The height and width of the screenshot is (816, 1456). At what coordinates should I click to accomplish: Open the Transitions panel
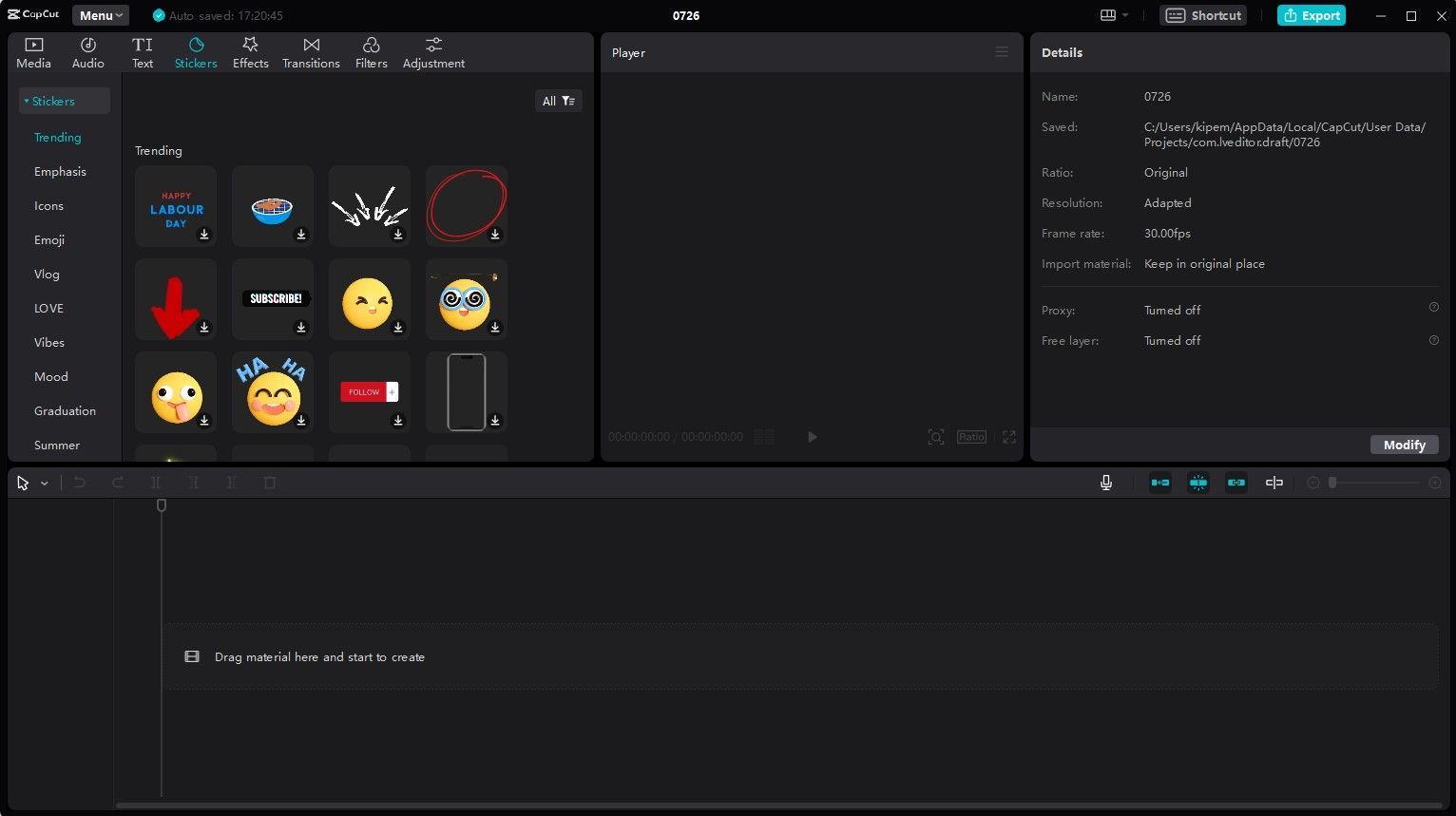point(311,51)
